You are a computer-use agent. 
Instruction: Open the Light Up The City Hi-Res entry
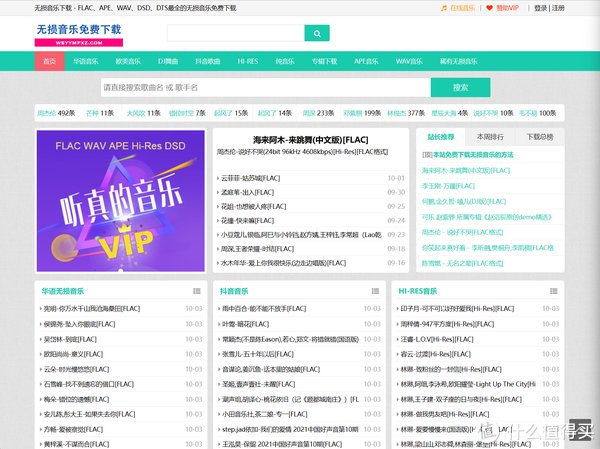coord(468,384)
